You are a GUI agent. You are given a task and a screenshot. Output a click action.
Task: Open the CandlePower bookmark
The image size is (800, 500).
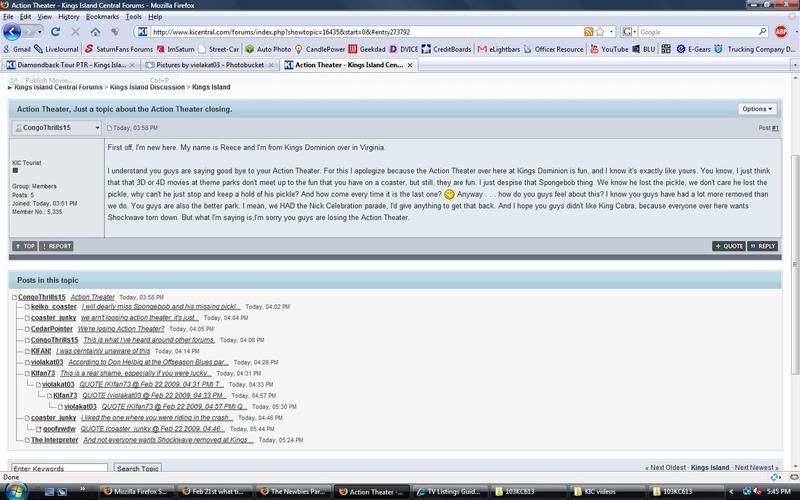tap(320, 49)
